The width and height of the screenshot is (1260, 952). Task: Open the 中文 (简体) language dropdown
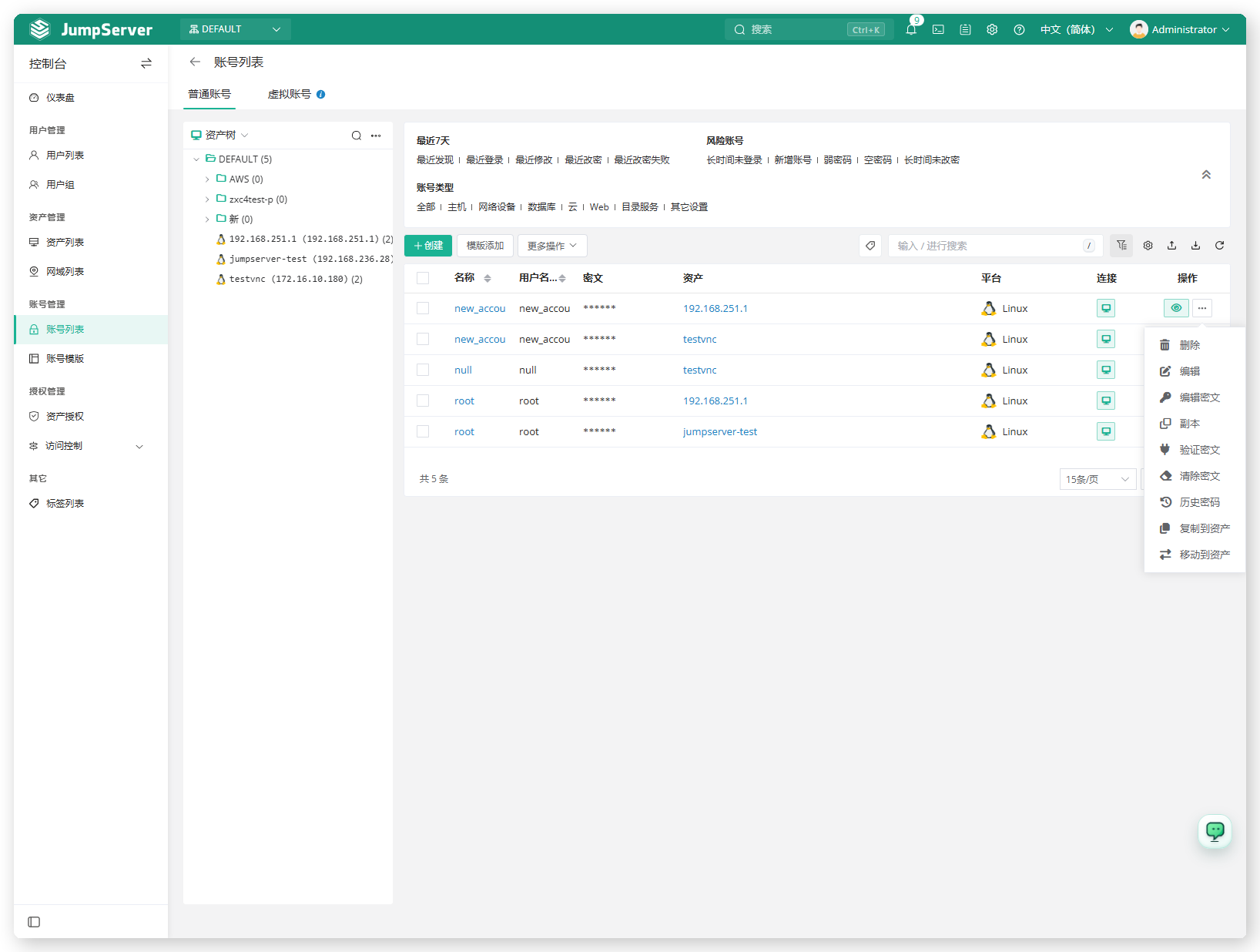[x=1077, y=29]
